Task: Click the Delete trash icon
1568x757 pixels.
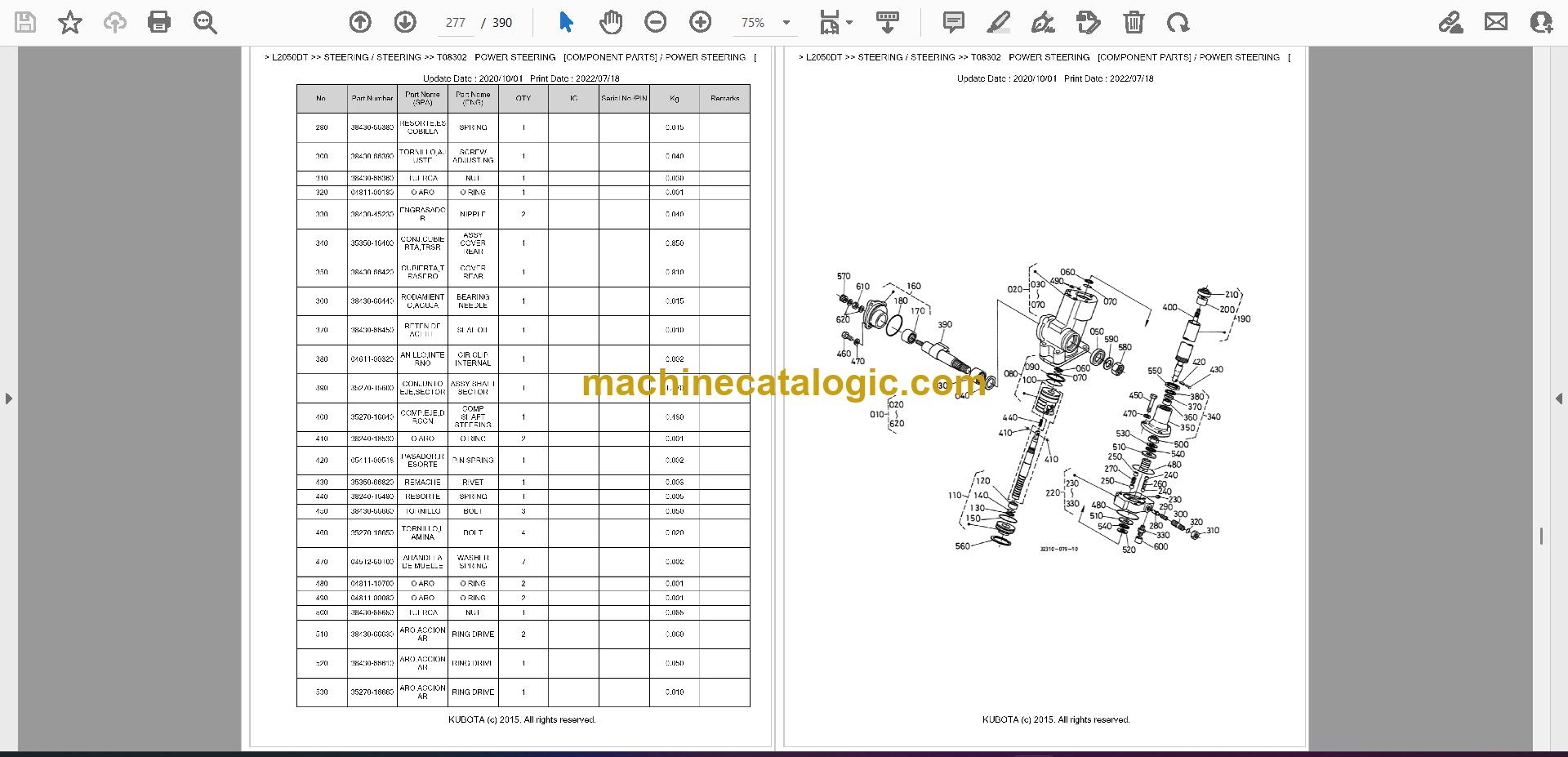Action: [1134, 22]
